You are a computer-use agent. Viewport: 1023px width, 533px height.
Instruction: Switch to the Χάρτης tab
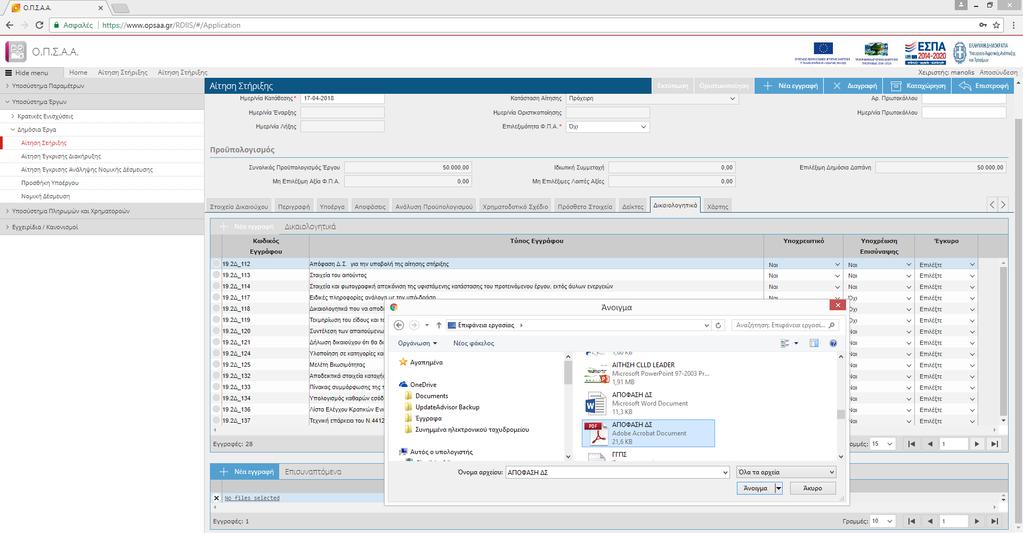[x=718, y=206]
